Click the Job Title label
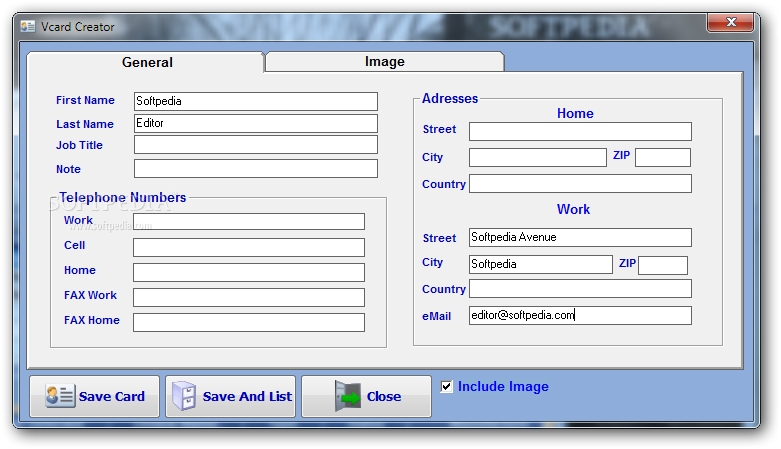The width and height of the screenshot is (781, 449). click(x=79, y=145)
